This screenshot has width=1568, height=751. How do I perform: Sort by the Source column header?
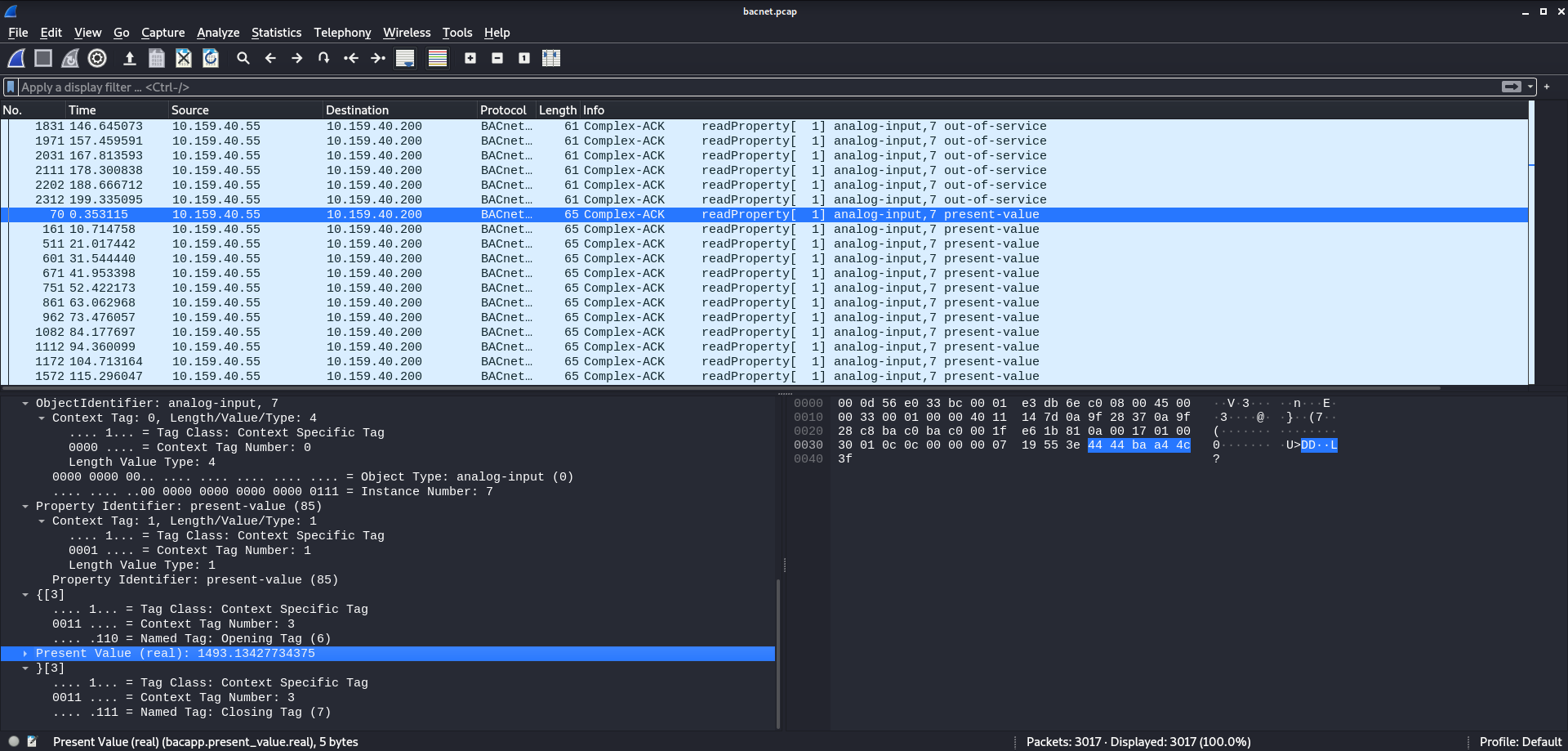(x=245, y=110)
